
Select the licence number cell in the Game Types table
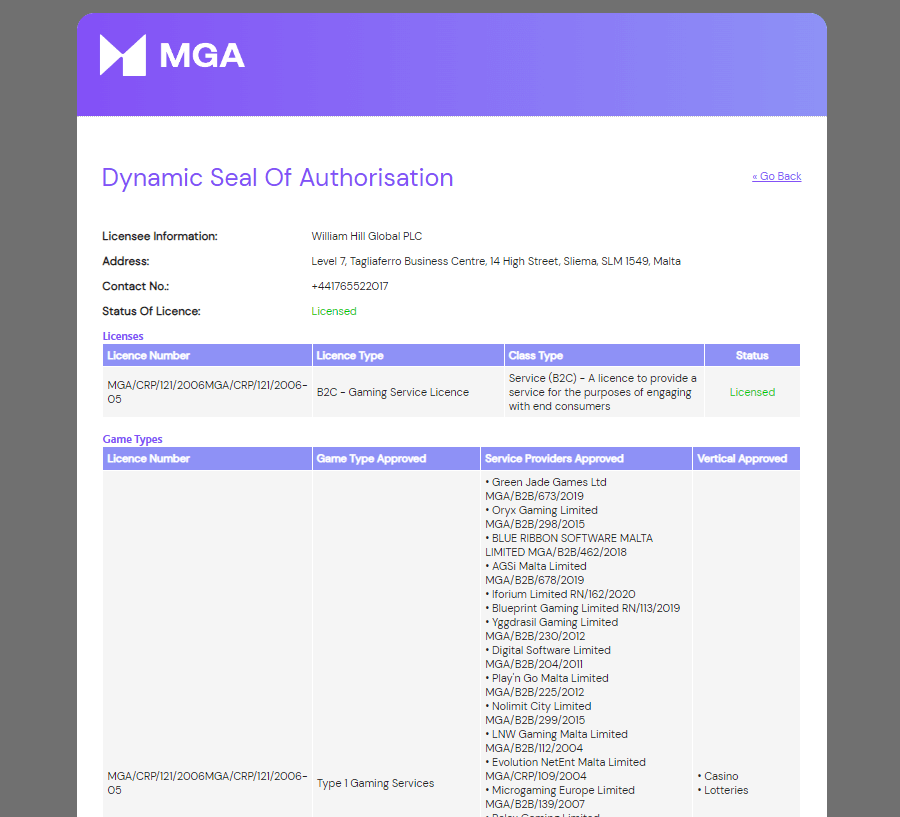click(207, 783)
